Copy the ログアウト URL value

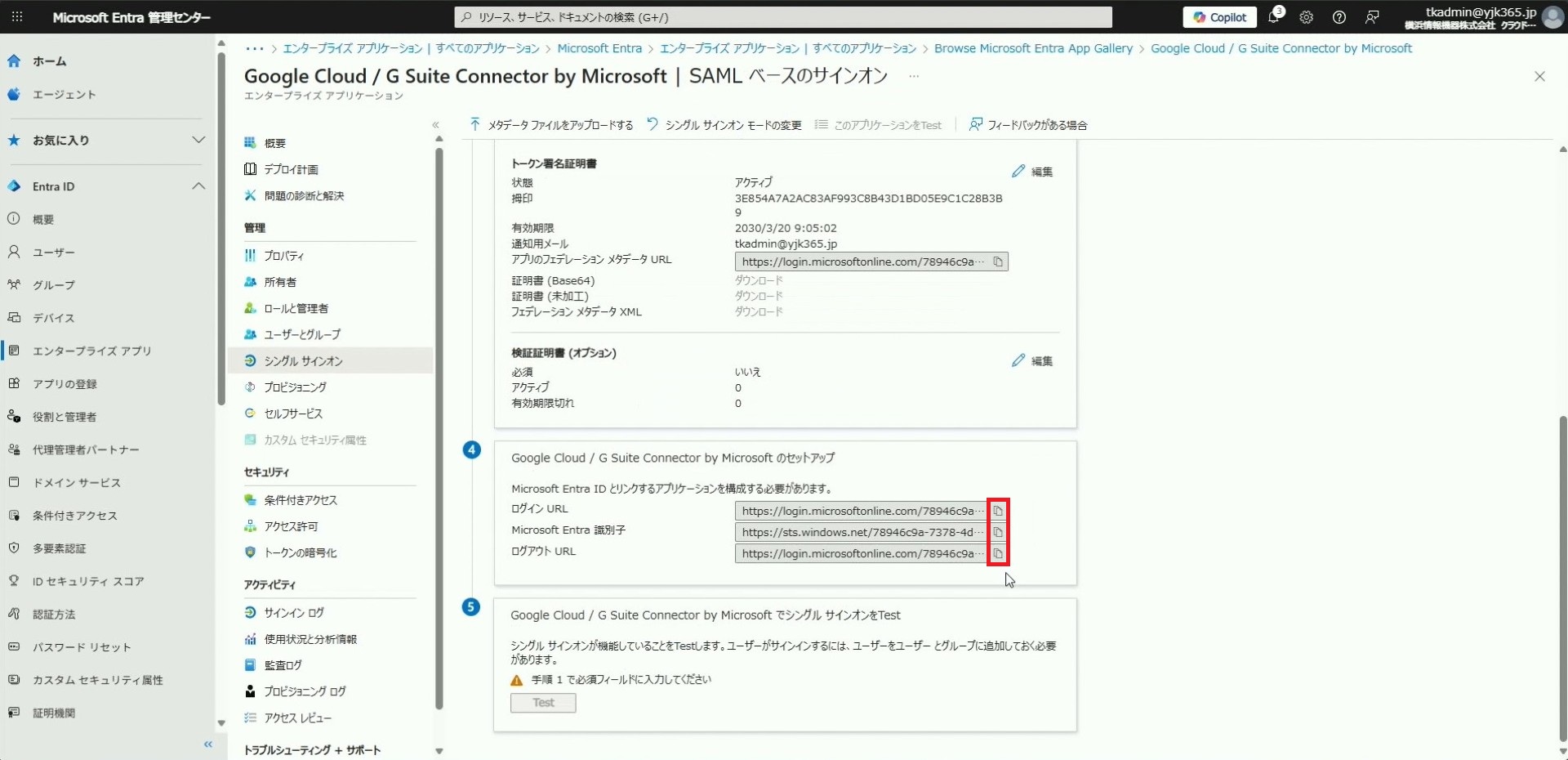pos(997,553)
